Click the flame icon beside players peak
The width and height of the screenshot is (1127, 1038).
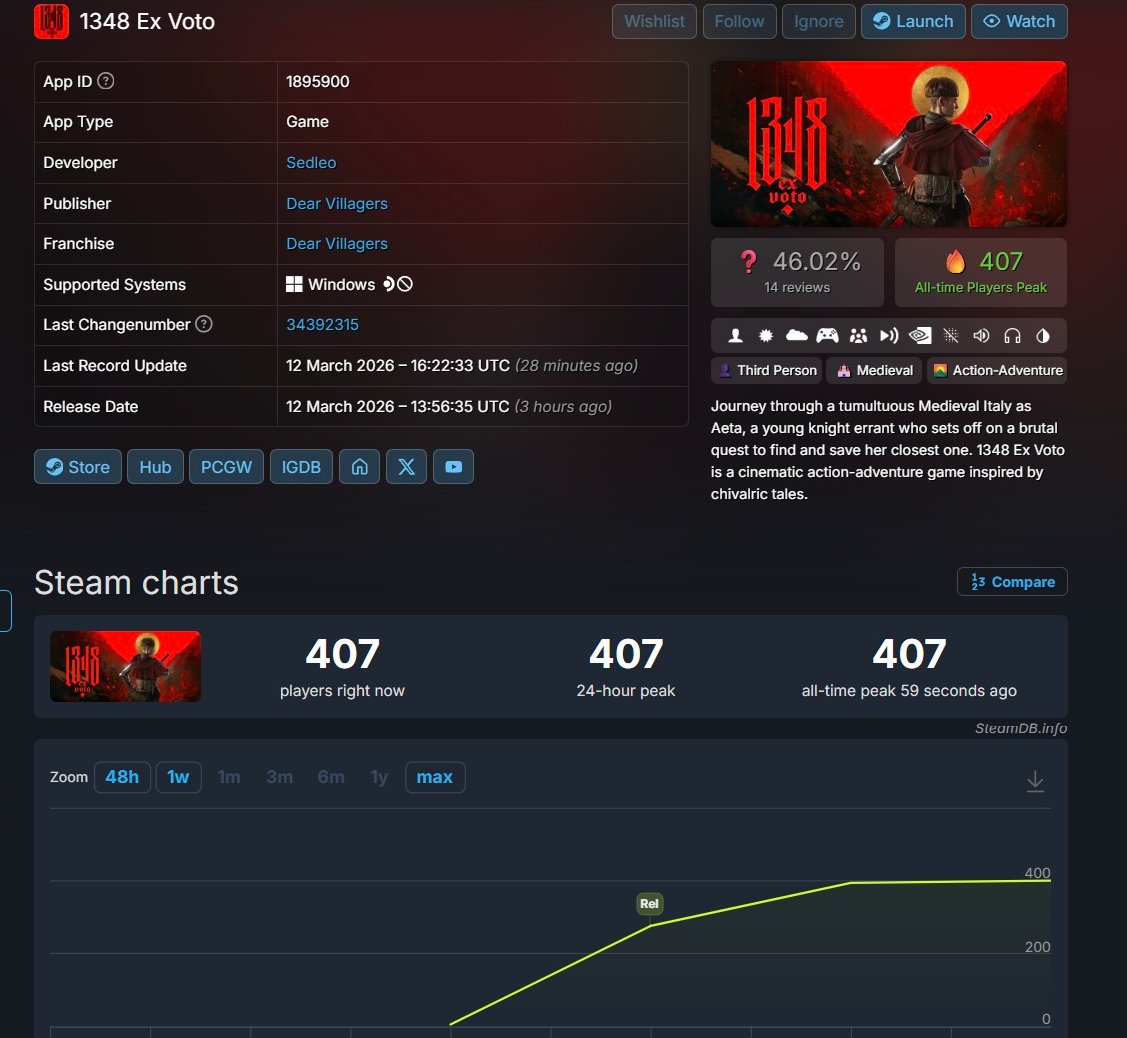tap(955, 262)
